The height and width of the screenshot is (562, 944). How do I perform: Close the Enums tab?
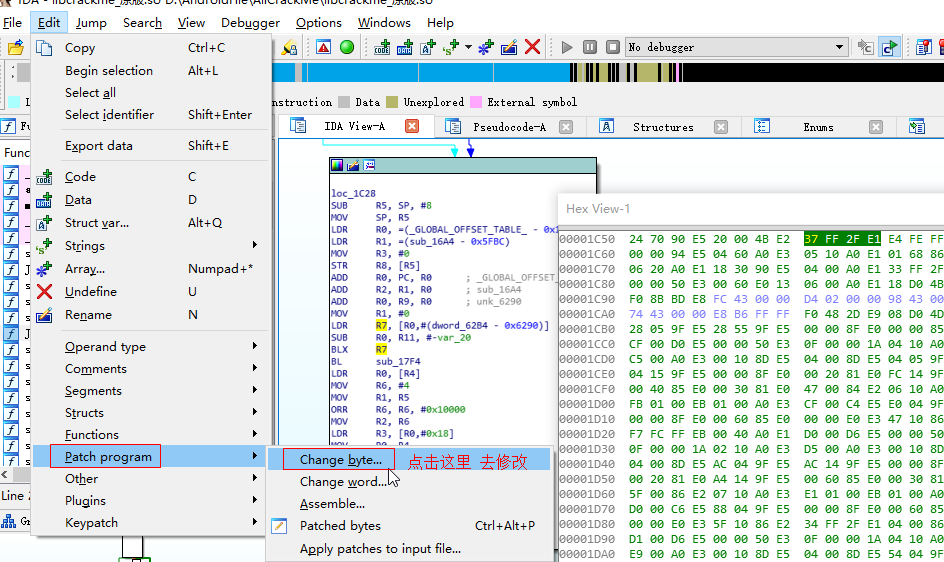[x=876, y=127]
